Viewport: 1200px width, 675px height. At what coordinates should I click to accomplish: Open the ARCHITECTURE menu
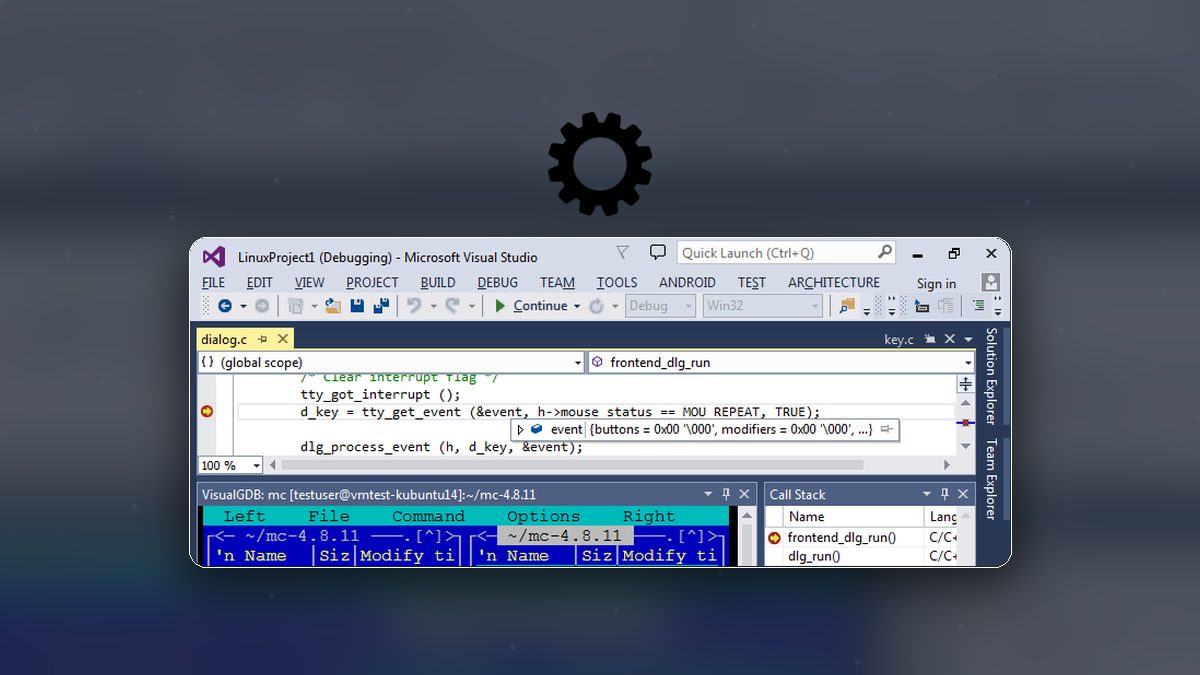[834, 283]
